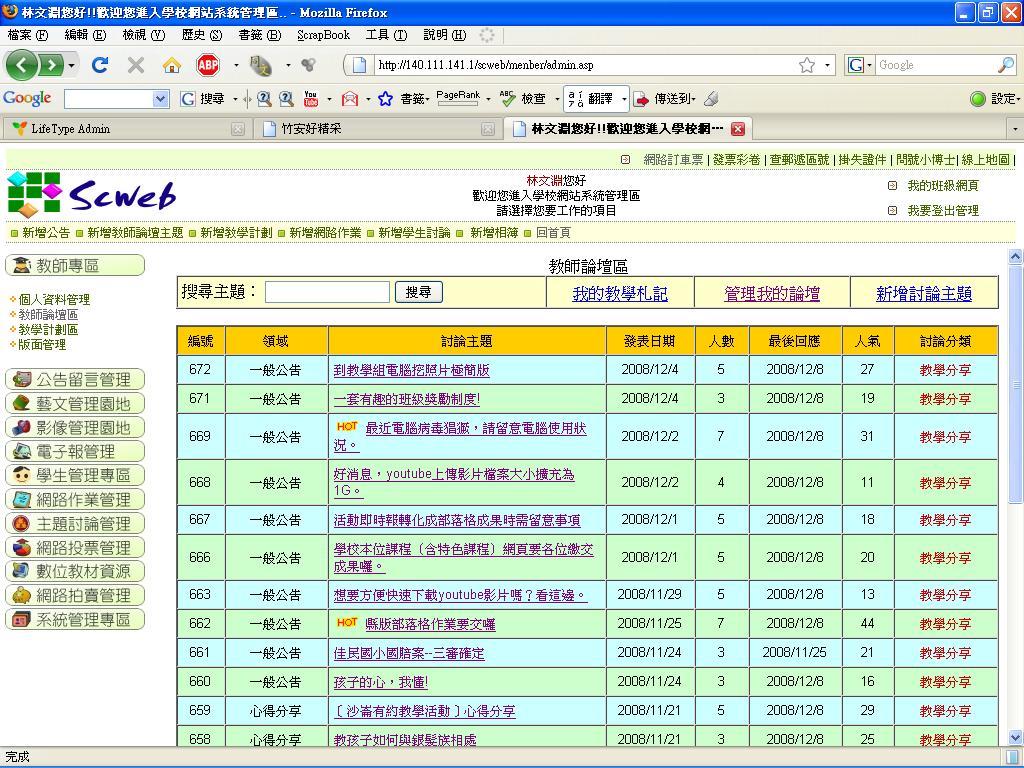Open 新增討論主題 link
Image resolution: width=1024 pixels, height=768 pixels.
[923, 293]
